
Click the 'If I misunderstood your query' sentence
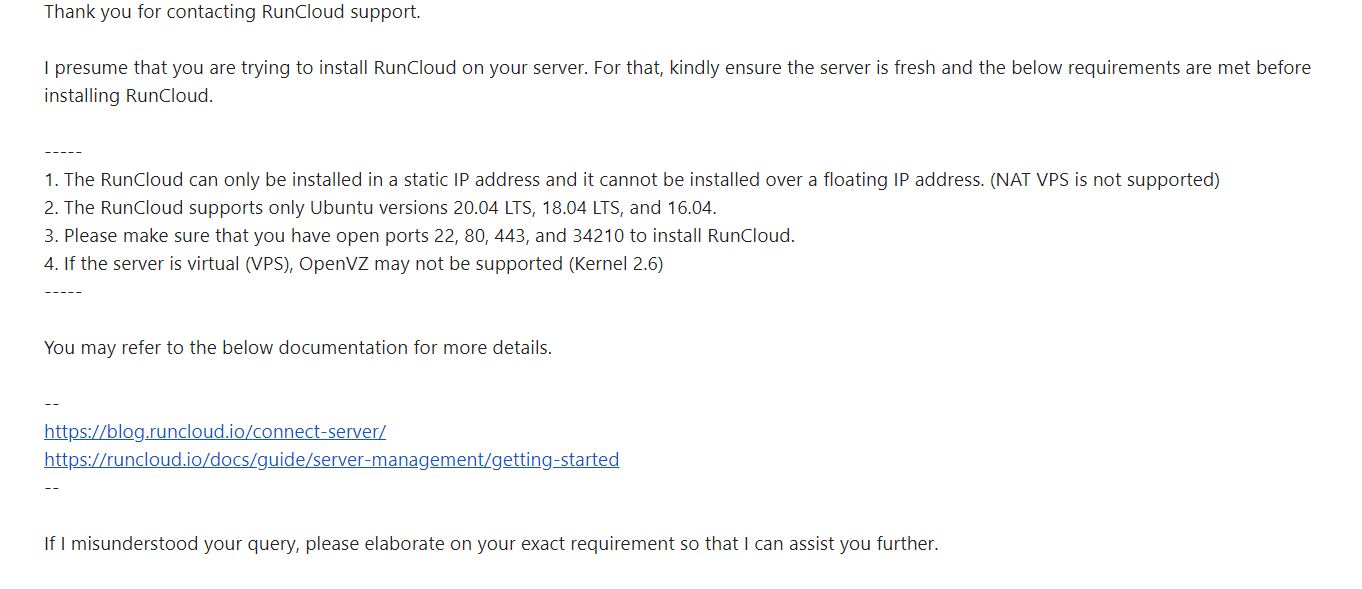[x=491, y=544]
